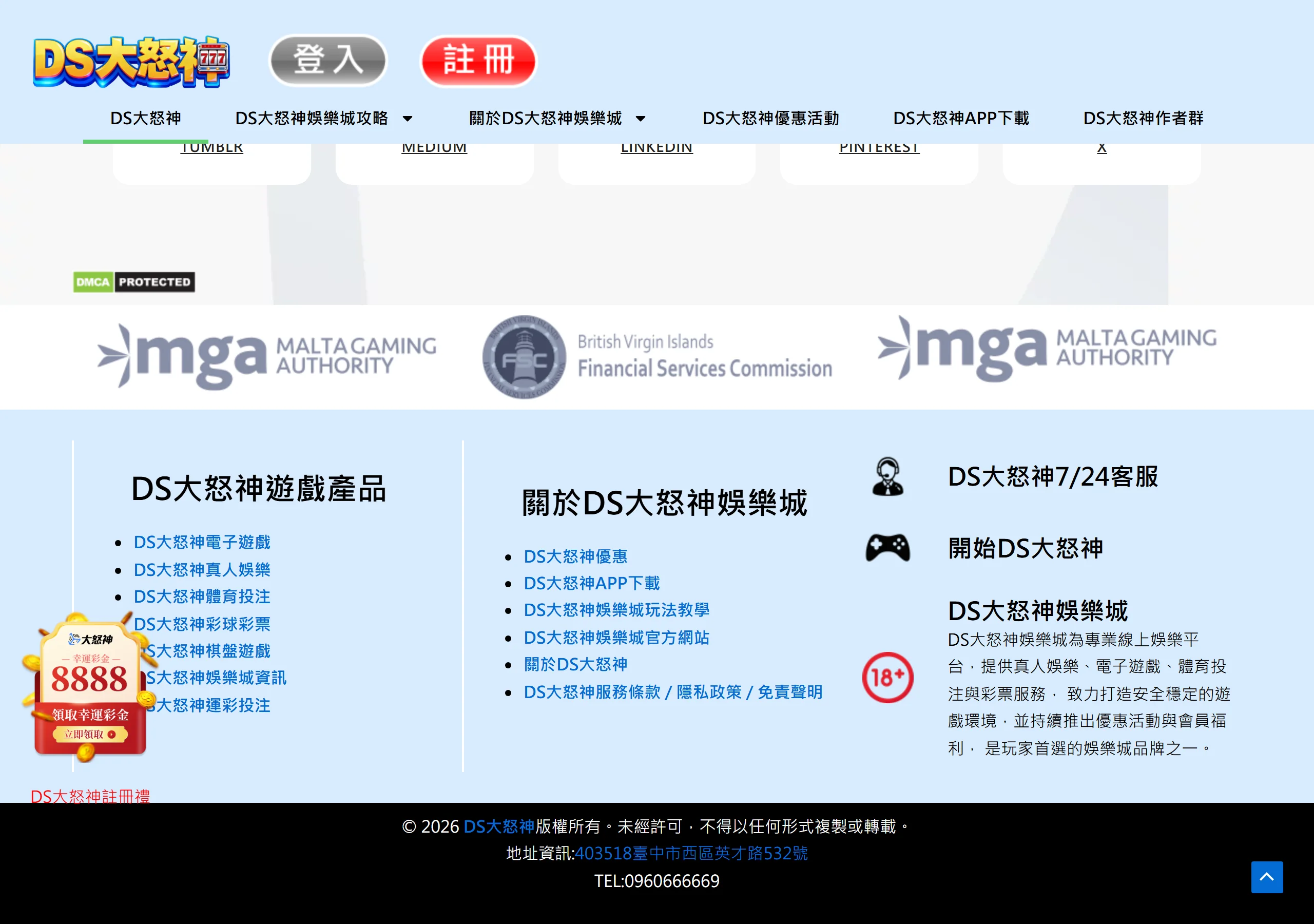Click the DS大怒神遊戲產品 heading
This screenshot has height=924, width=1314.
coord(259,489)
